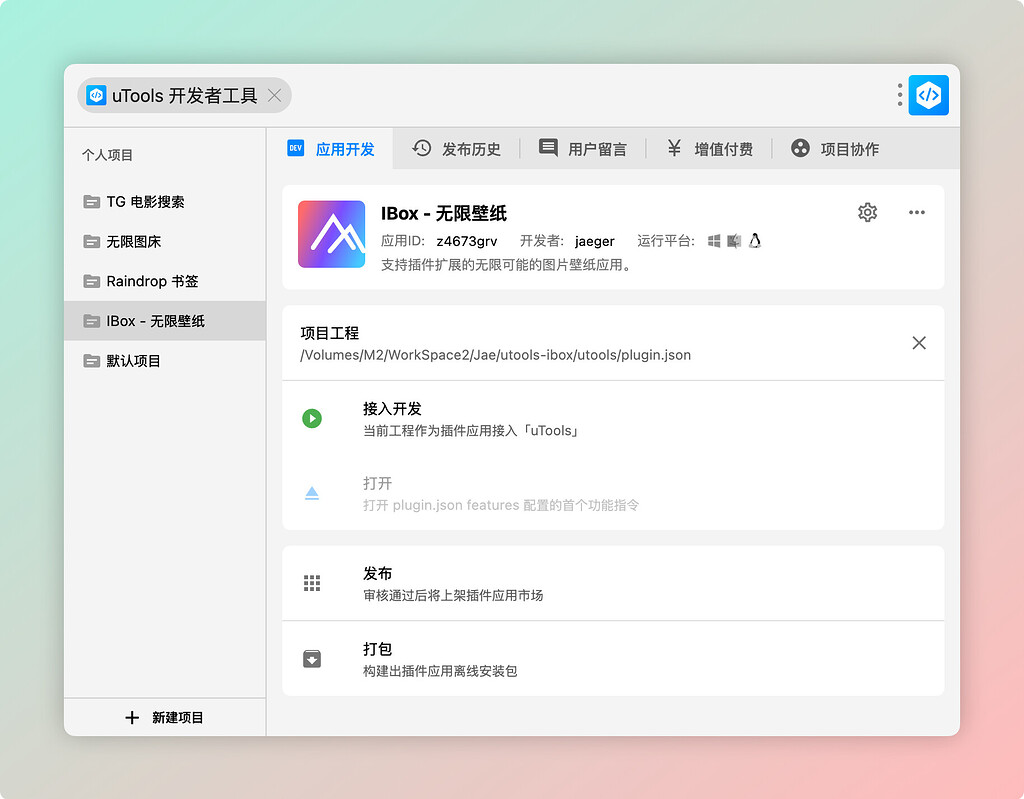Select 默认项目 in sidebar
This screenshot has height=799, width=1024.
tap(165, 361)
